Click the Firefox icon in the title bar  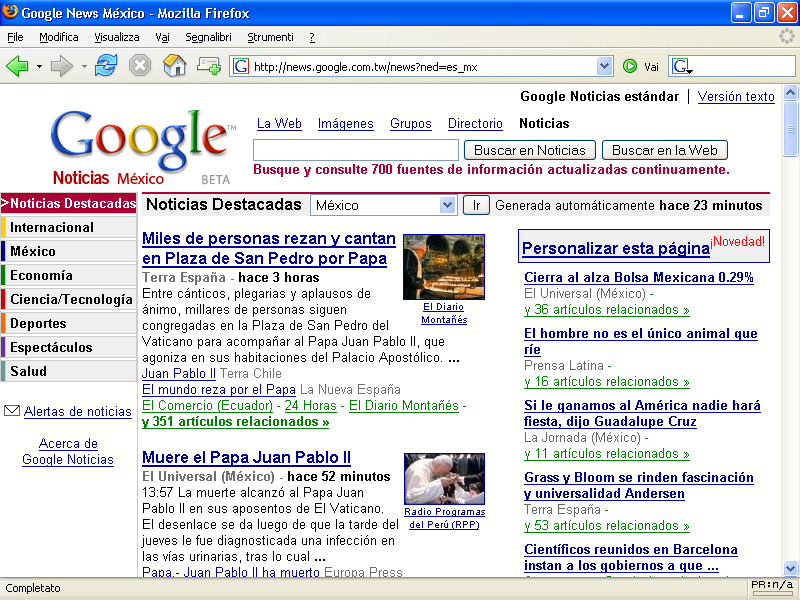coord(10,11)
